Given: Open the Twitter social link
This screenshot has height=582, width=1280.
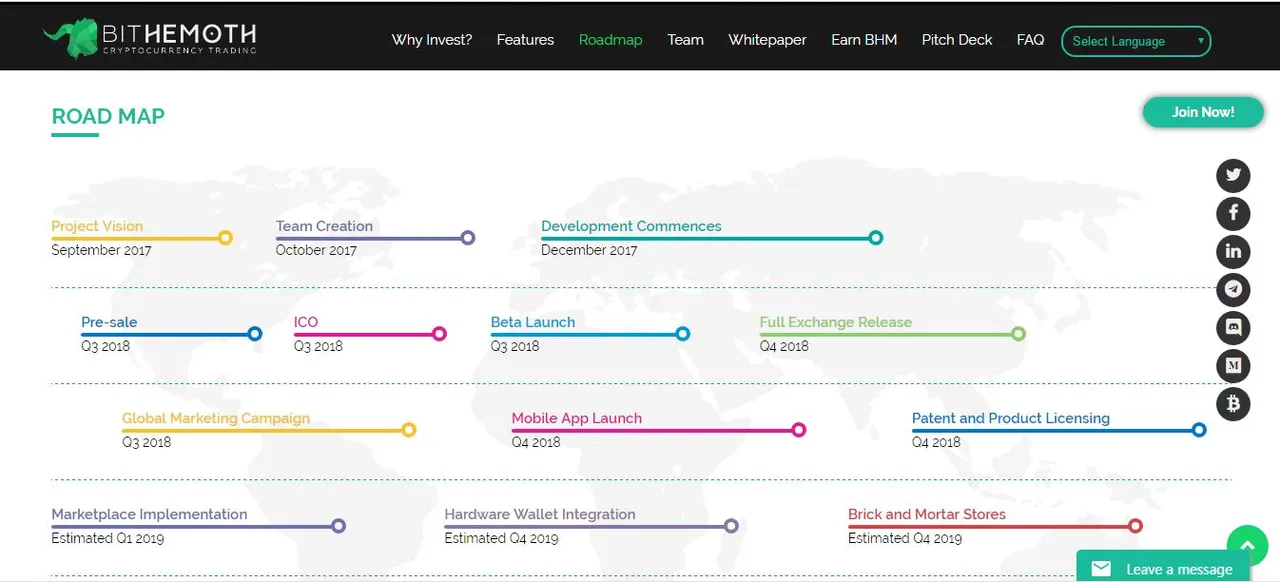Looking at the screenshot, I should click(x=1233, y=175).
